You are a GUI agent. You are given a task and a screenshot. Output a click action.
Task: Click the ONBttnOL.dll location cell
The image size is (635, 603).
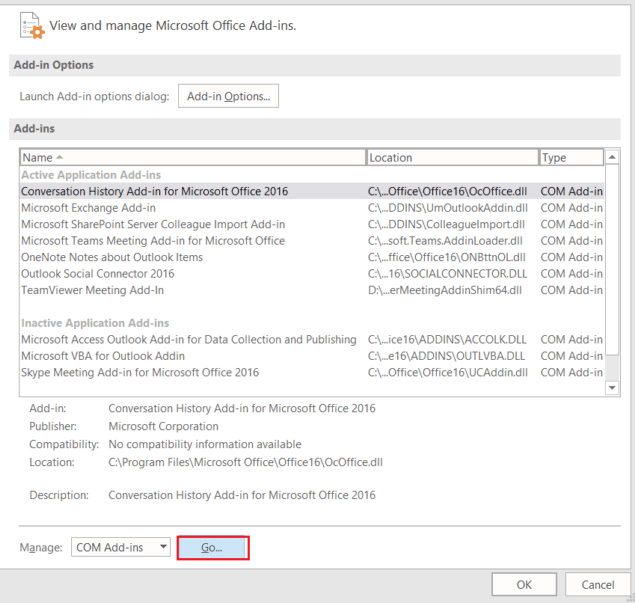(447, 257)
